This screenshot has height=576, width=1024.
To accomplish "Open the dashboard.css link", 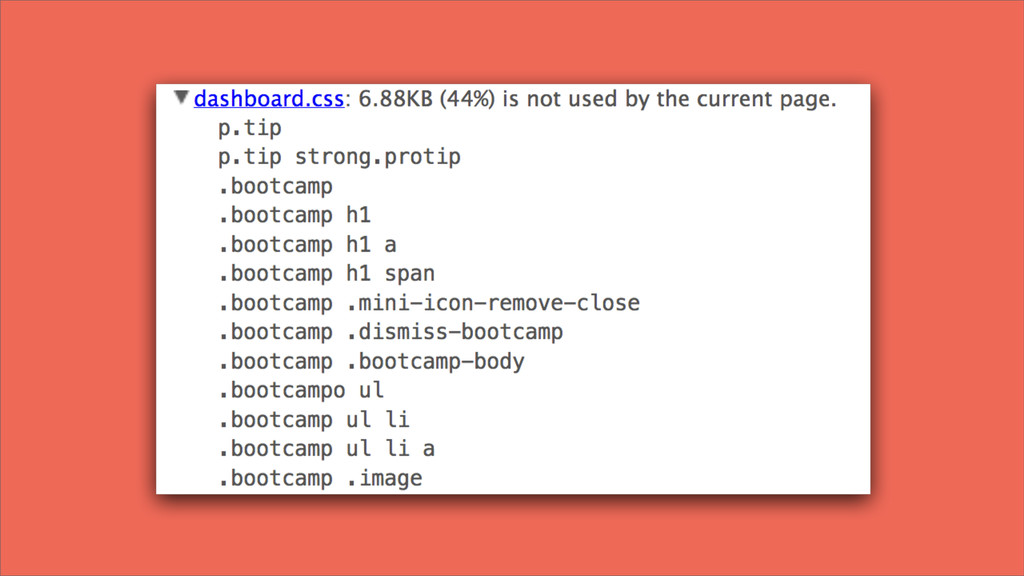I will pyautogui.click(x=268, y=99).
